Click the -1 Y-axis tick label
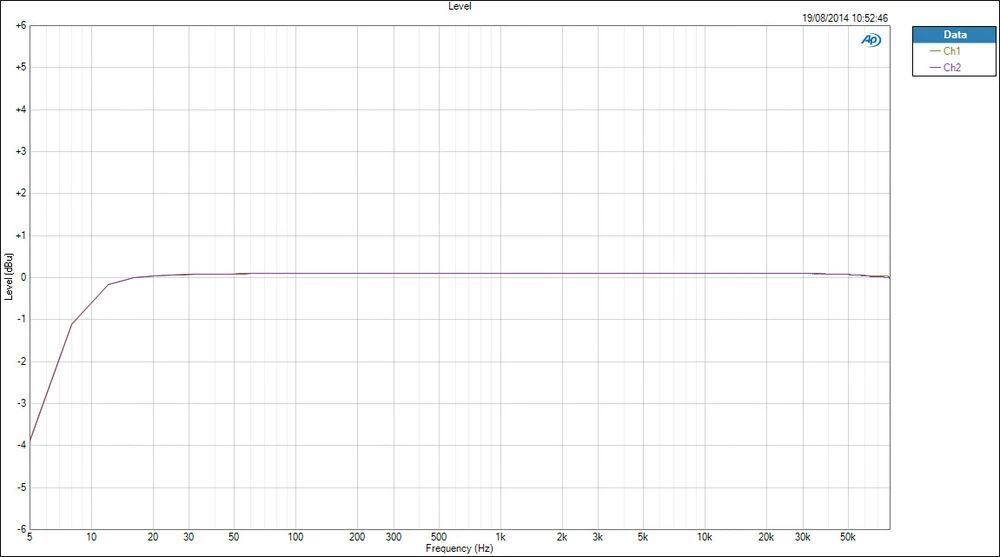 (x=22, y=320)
